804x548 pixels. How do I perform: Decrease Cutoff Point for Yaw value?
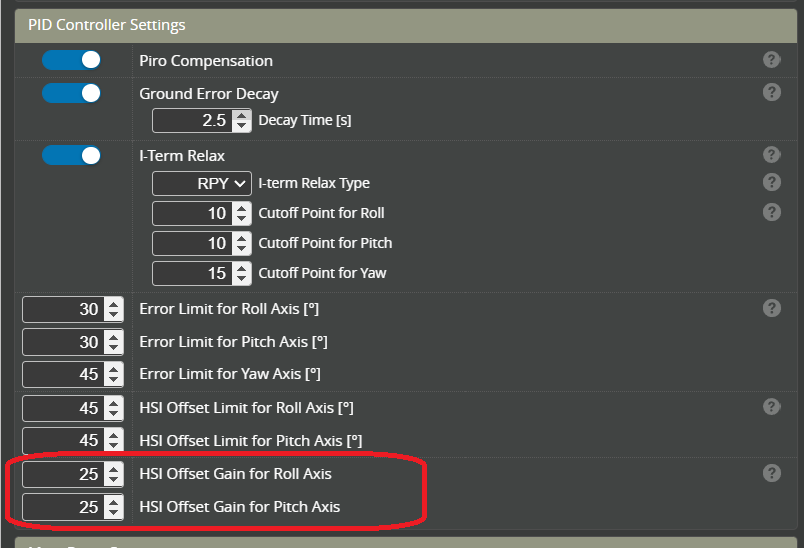[x=241, y=279]
